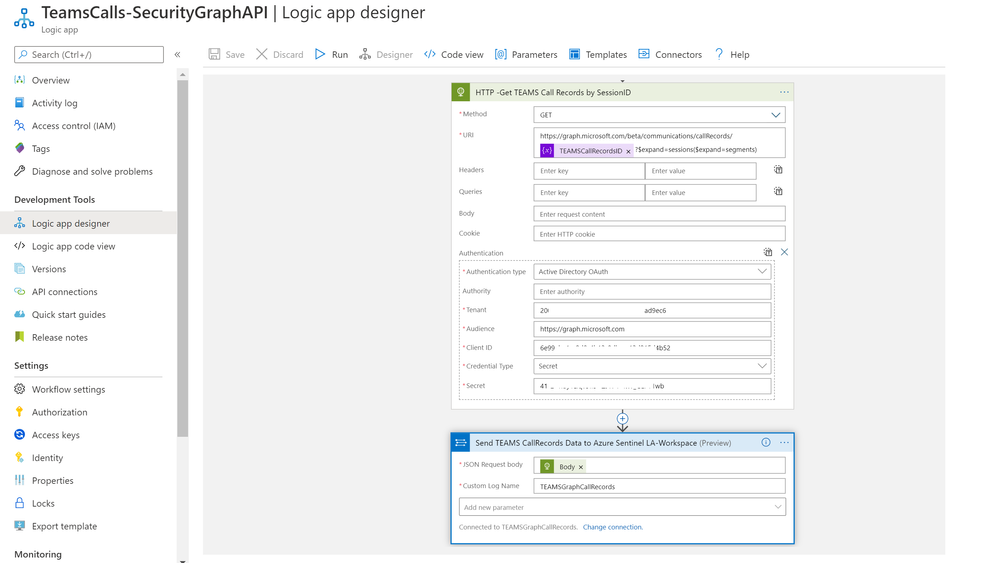Open Templates from toolbar
The height and width of the screenshot is (563, 998).
point(598,55)
